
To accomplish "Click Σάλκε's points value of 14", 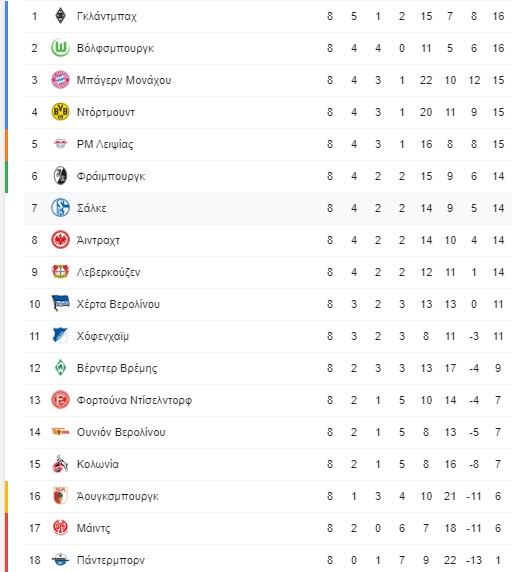I will (x=498, y=208).
